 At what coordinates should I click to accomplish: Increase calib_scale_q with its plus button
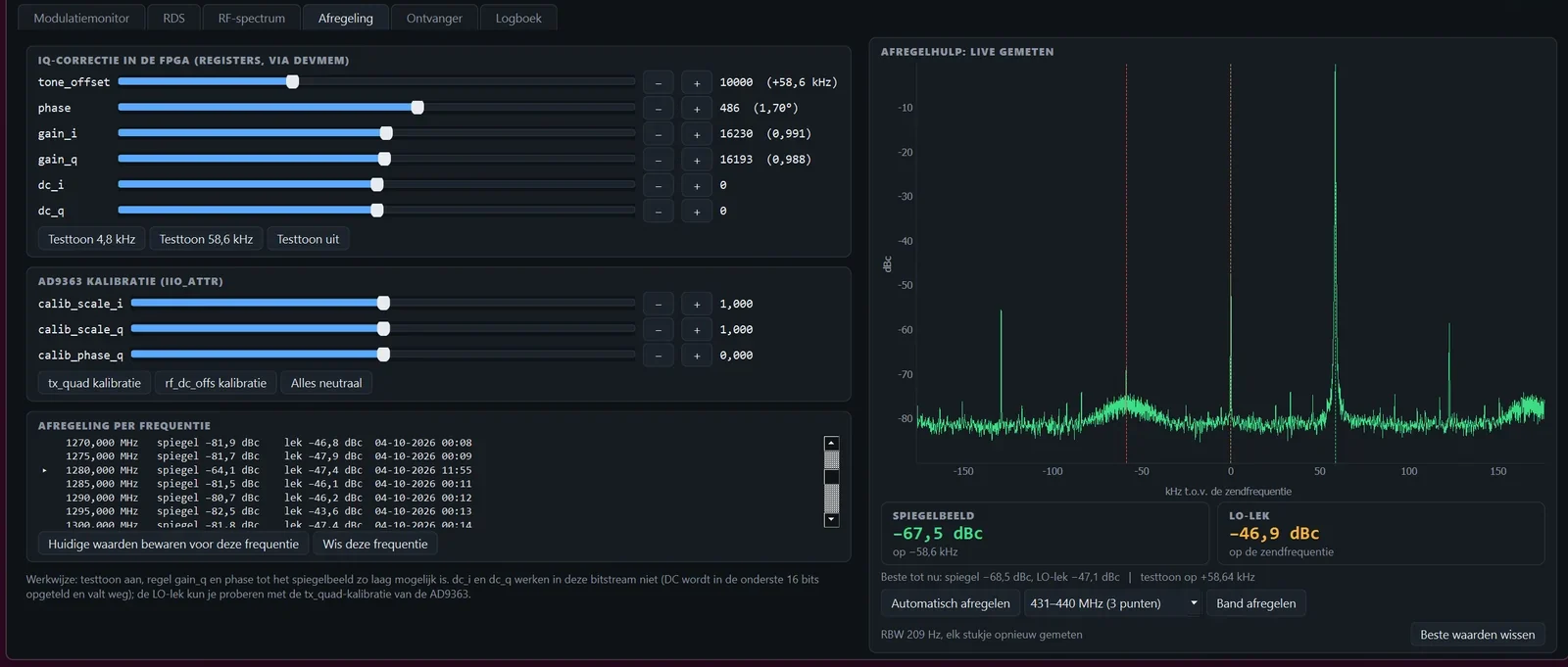pyautogui.click(x=697, y=330)
